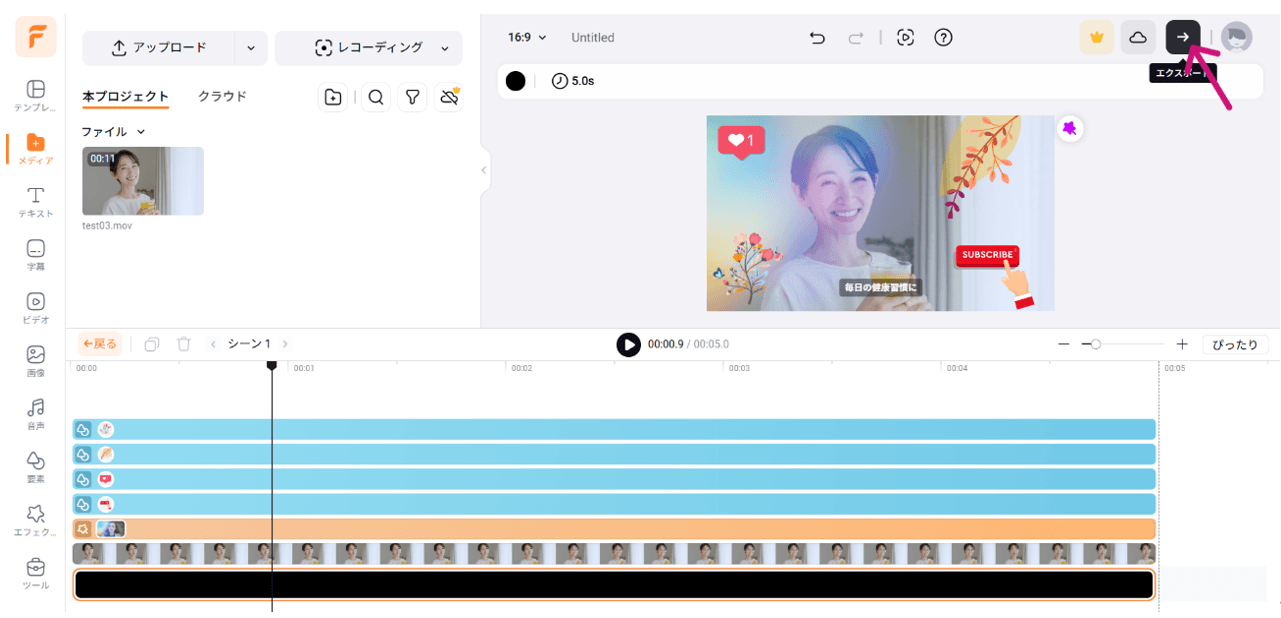Click the 戻る back button

(x=100, y=344)
